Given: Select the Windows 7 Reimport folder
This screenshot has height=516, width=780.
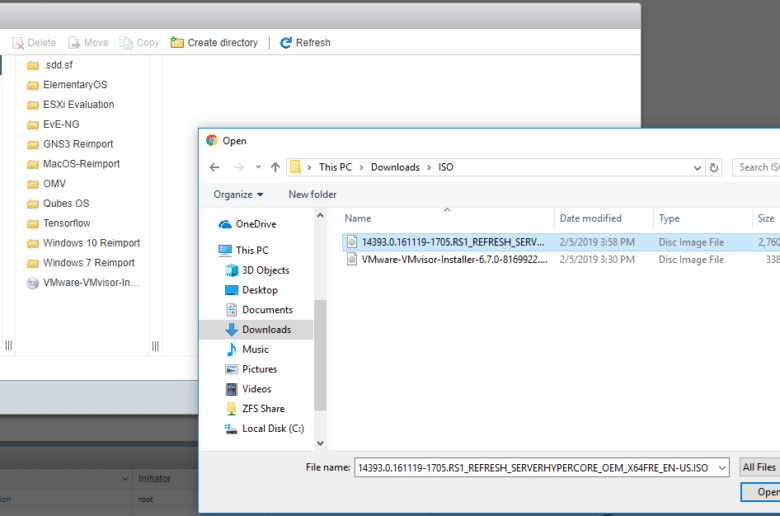Looking at the screenshot, I should 81,263.
